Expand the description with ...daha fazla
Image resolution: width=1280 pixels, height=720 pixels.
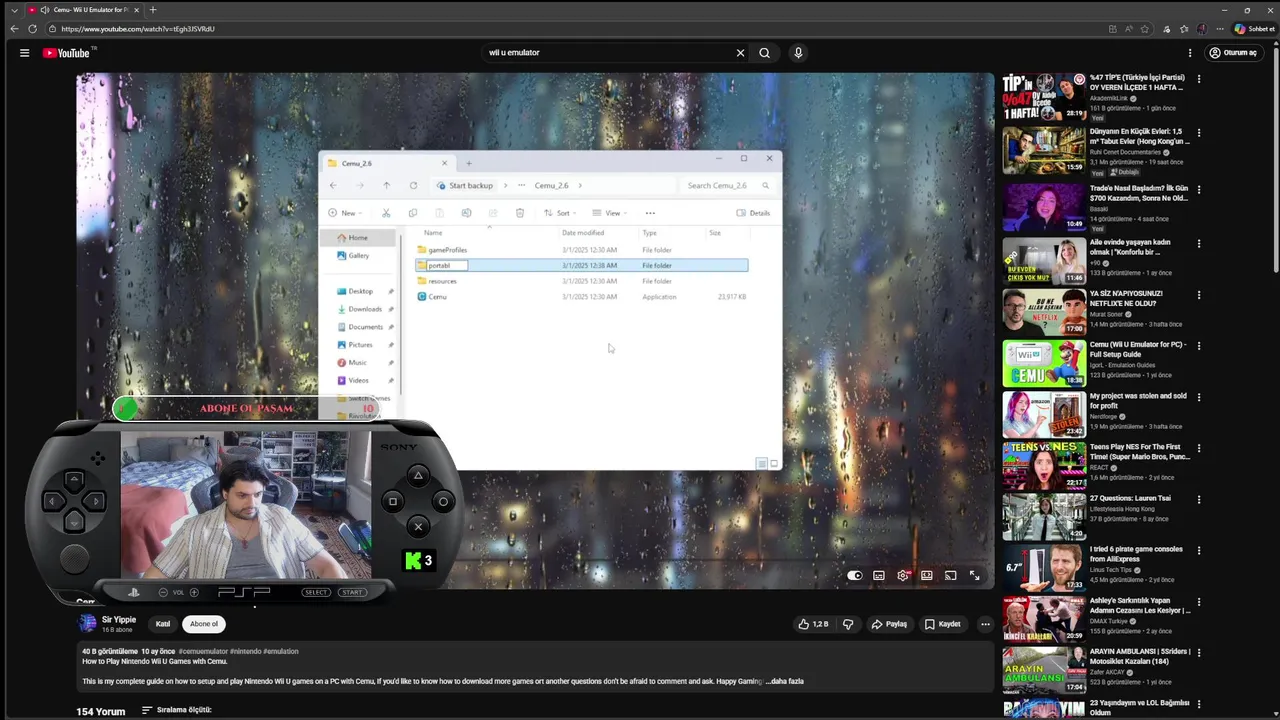784,681
